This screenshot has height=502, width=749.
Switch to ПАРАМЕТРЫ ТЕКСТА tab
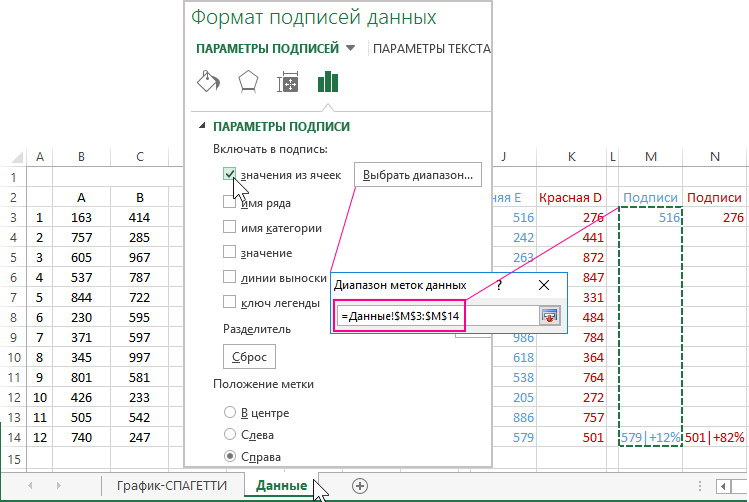(431, 49)
